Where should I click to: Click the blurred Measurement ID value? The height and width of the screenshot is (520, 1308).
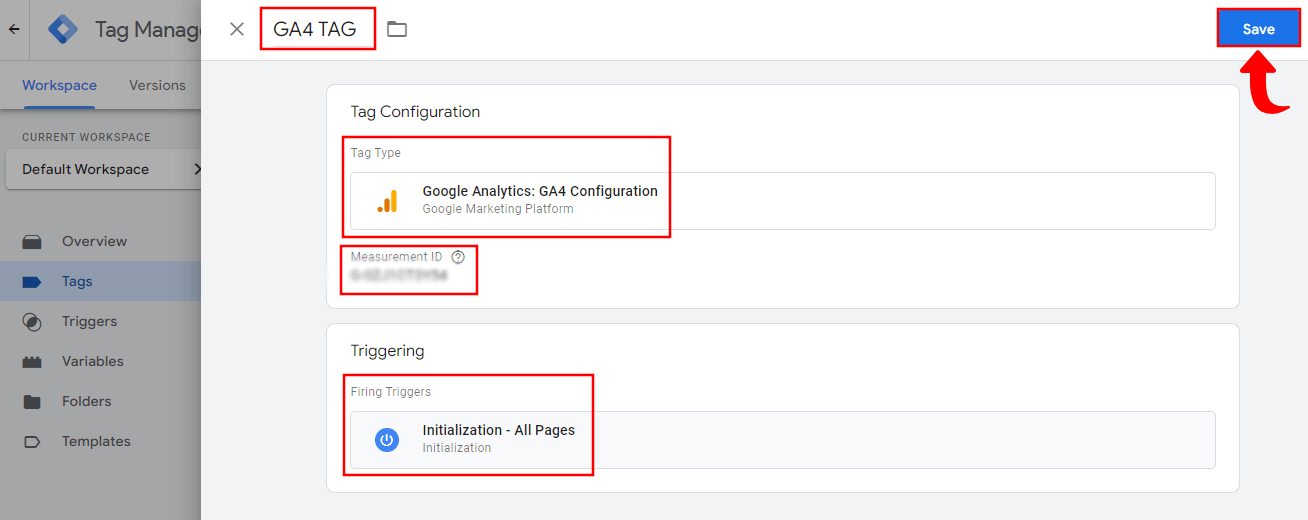pos(398,275)
